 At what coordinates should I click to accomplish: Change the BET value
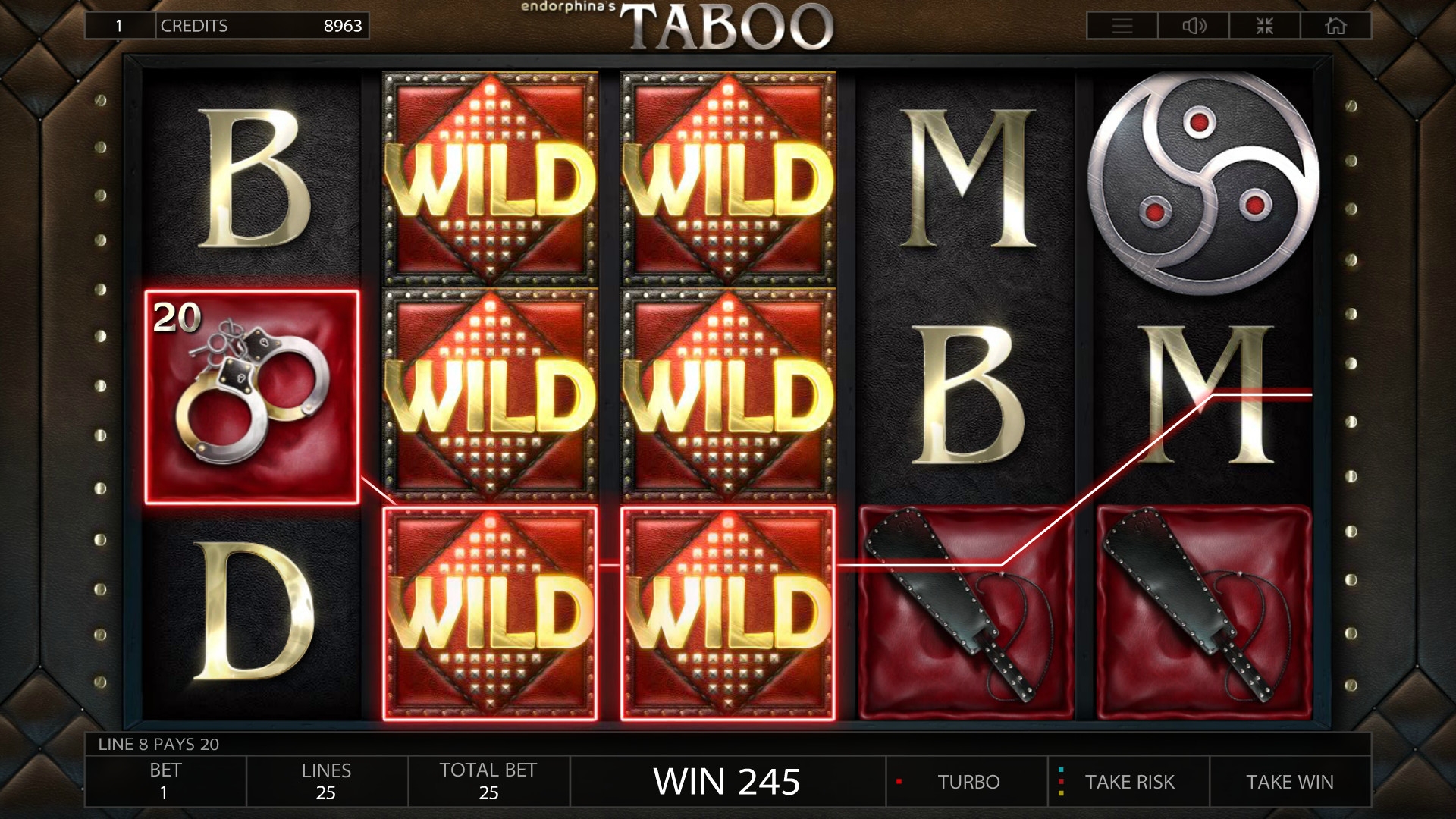(165, 782)
